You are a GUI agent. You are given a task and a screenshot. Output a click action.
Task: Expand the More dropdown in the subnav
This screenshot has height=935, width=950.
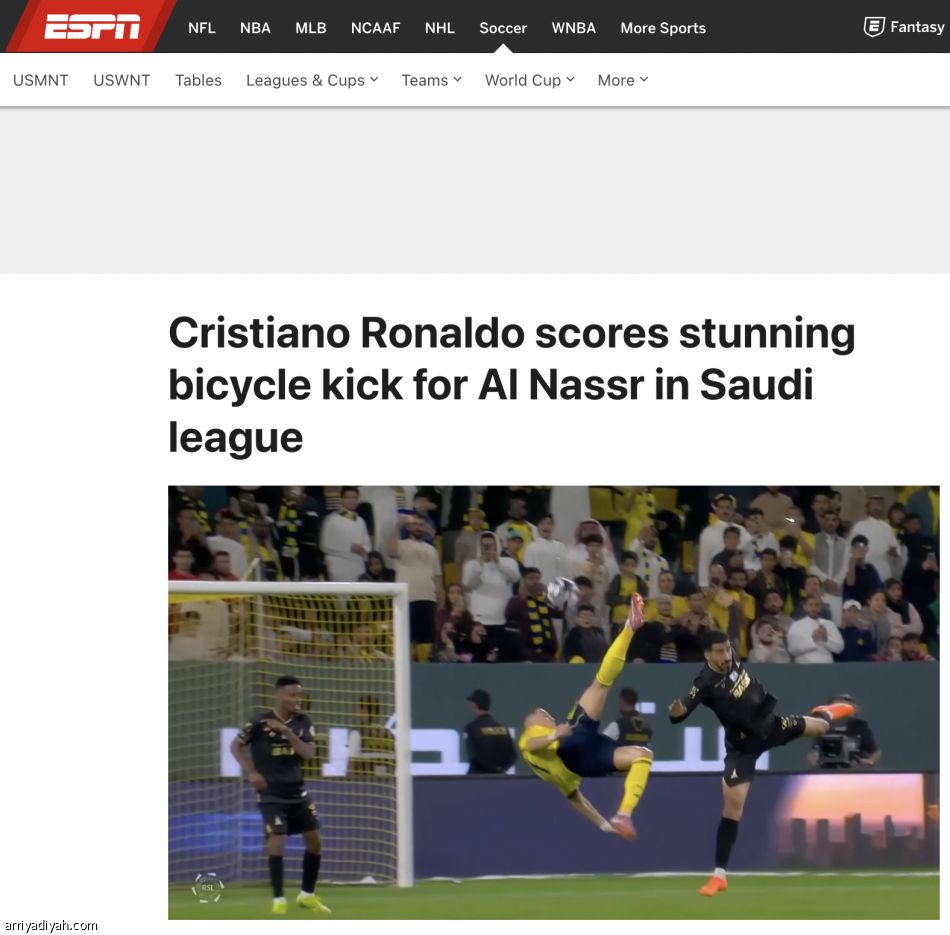(623, 80)
